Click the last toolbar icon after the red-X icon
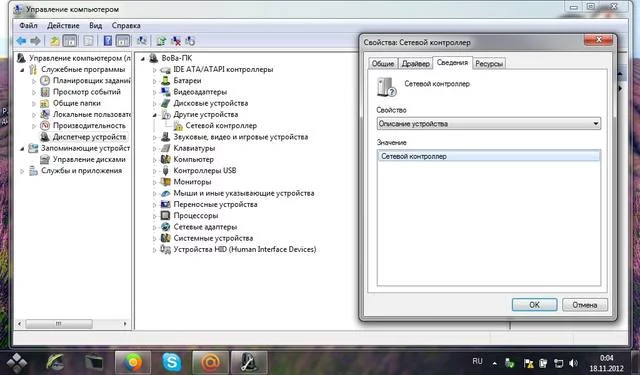Viewport: 640px width, 375px height. (x=190, y=41)
